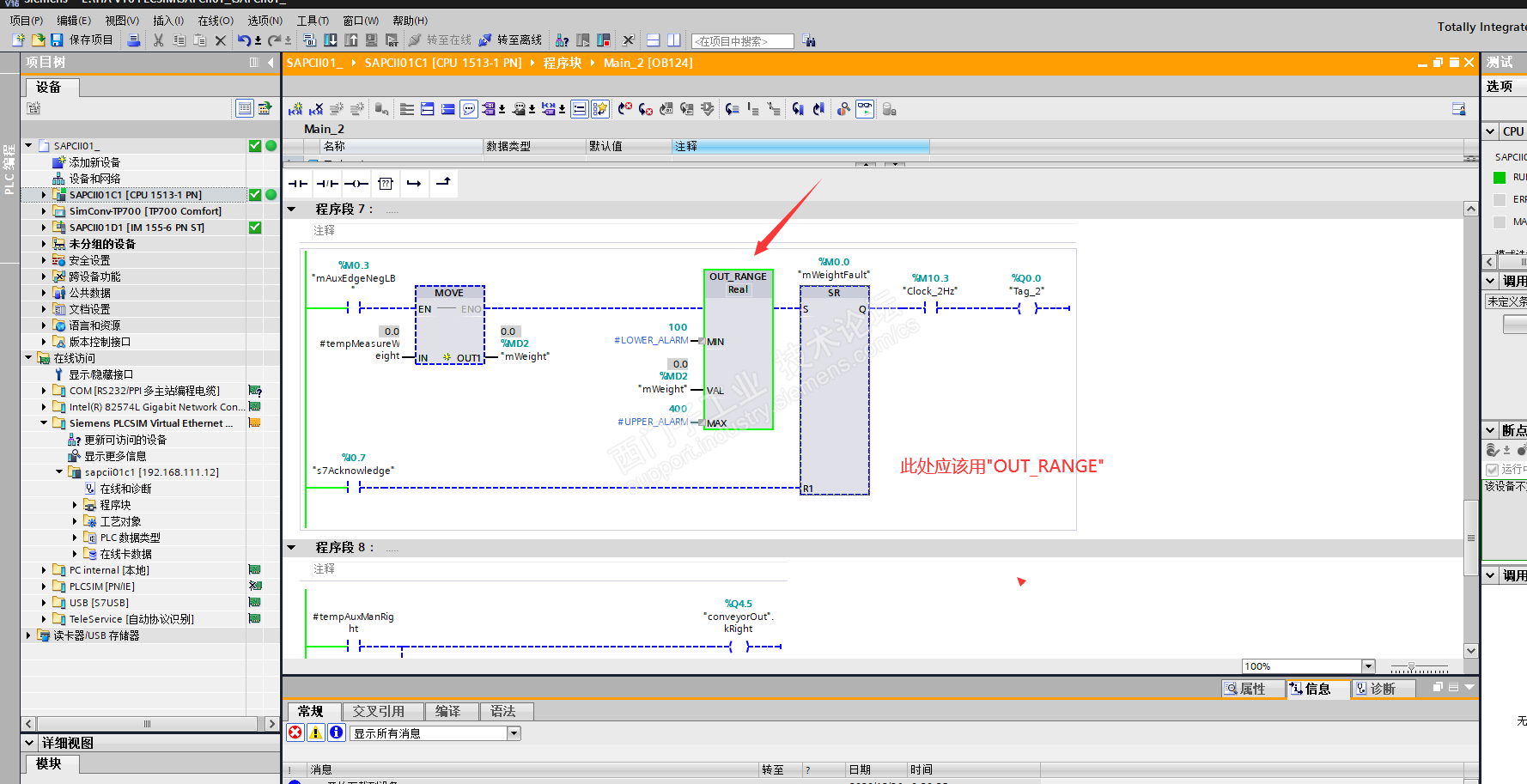Collapse 程序段 8 network

click(x=291, y=547)
